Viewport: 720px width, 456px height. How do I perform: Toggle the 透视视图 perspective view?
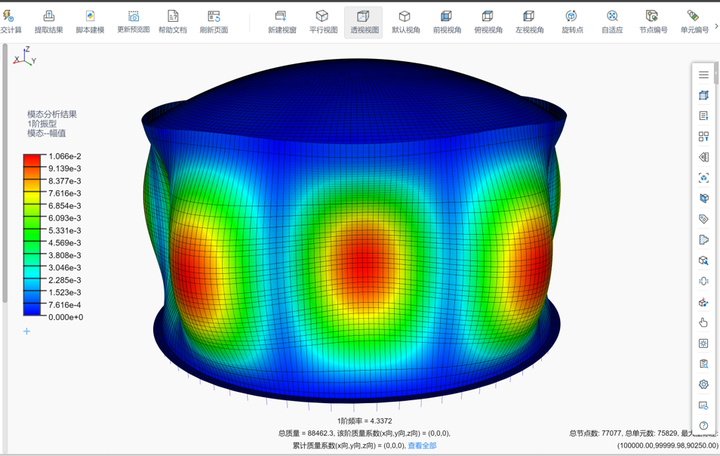364,20
